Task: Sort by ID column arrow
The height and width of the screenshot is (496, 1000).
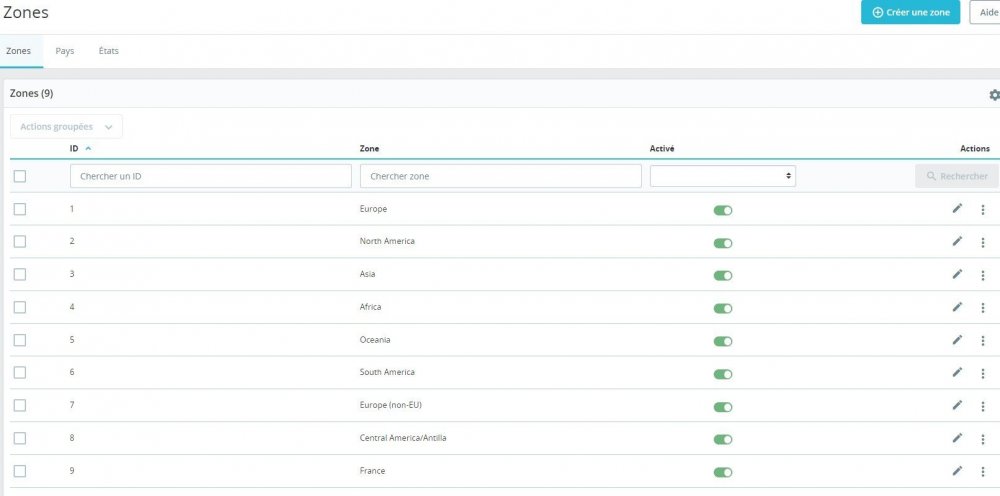Action: click(x=88, y=149)
